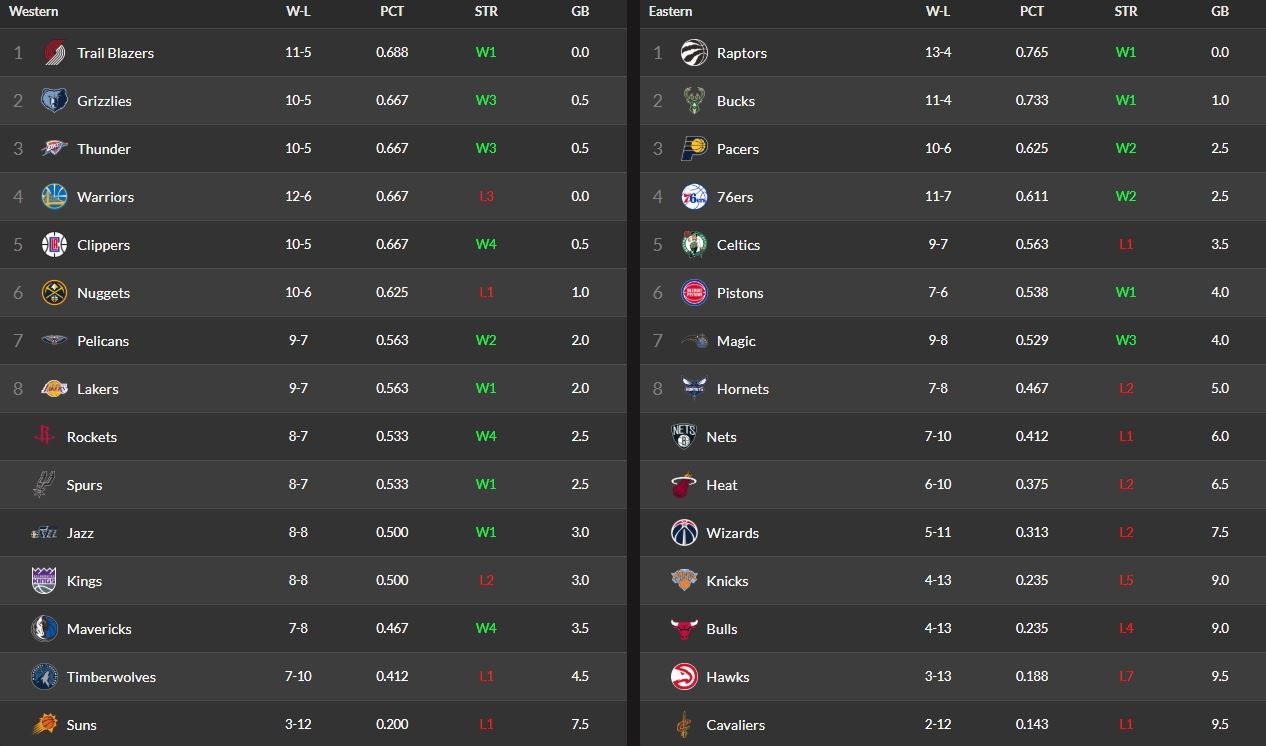This screenshot has height=746, width=1266.
Task: Click the Bulls team logo
Action: click(x=684, y=629)
